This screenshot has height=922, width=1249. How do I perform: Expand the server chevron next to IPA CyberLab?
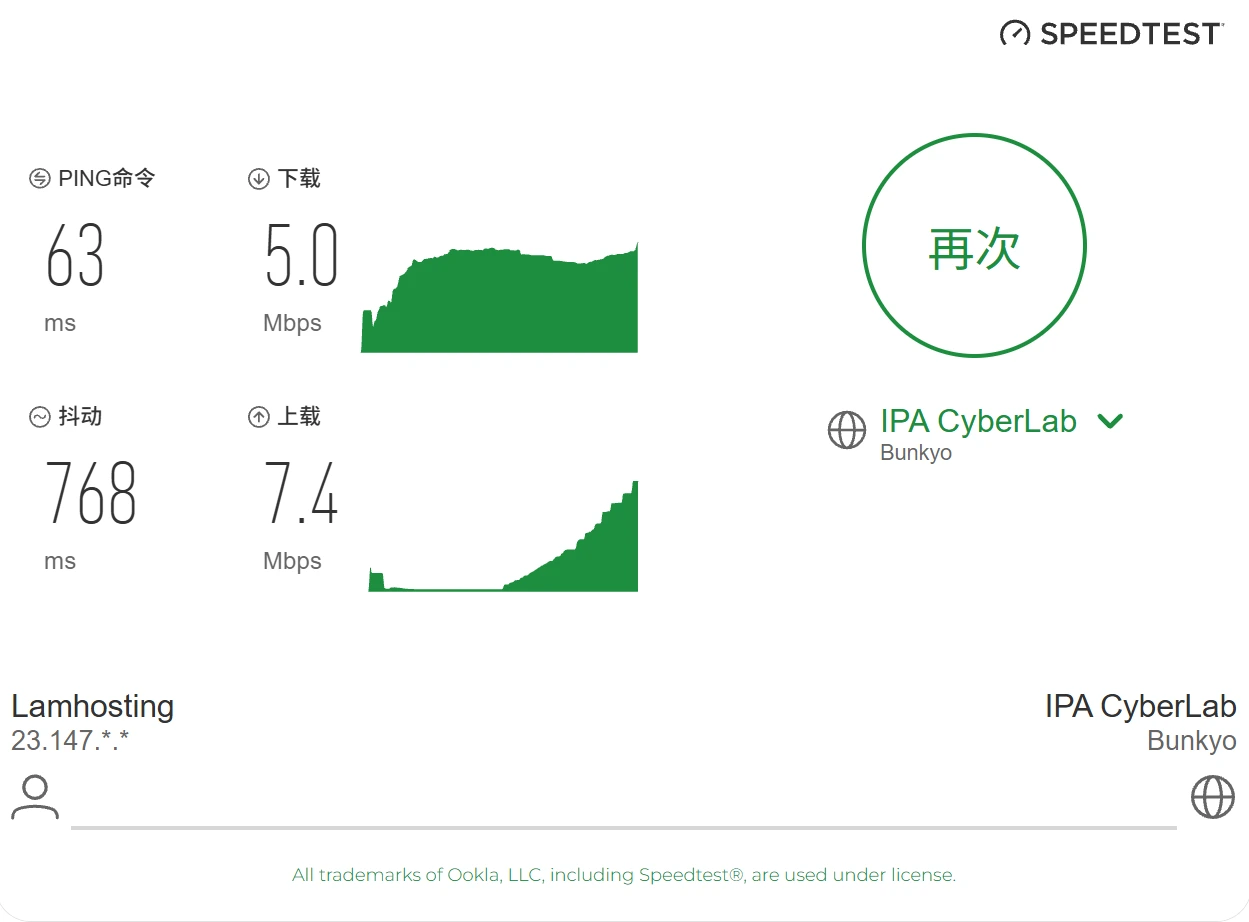(1110, 421)
